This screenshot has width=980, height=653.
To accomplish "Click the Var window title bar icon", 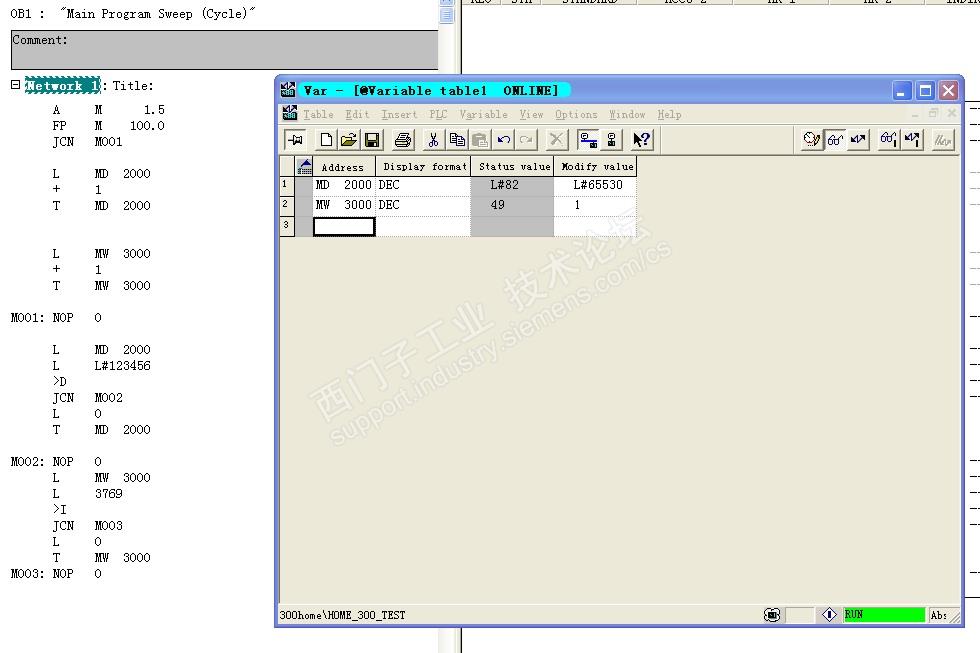I will 288,89.
